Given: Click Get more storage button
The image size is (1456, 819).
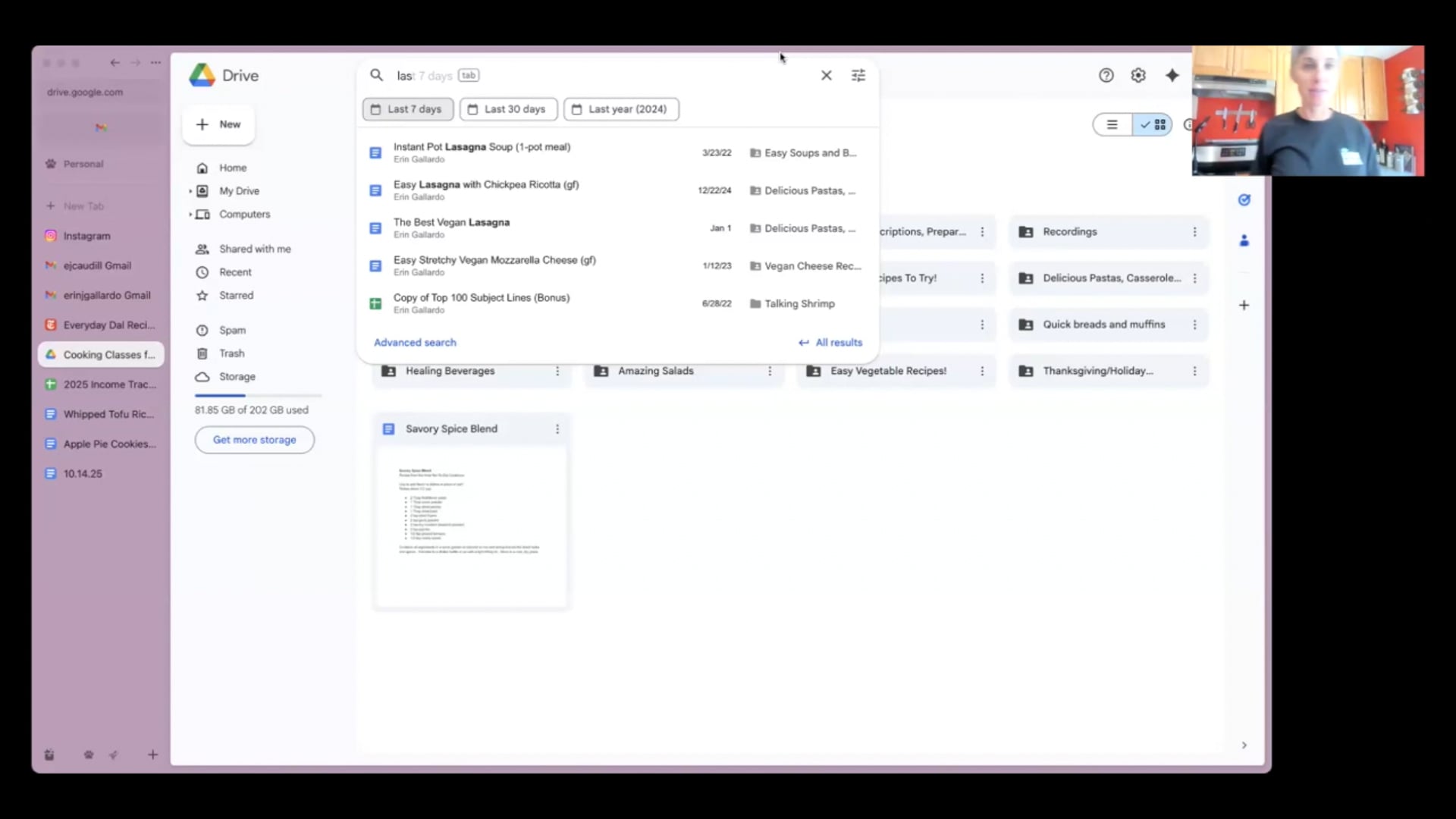Looking at the screenshot, I should coord(254,440).
